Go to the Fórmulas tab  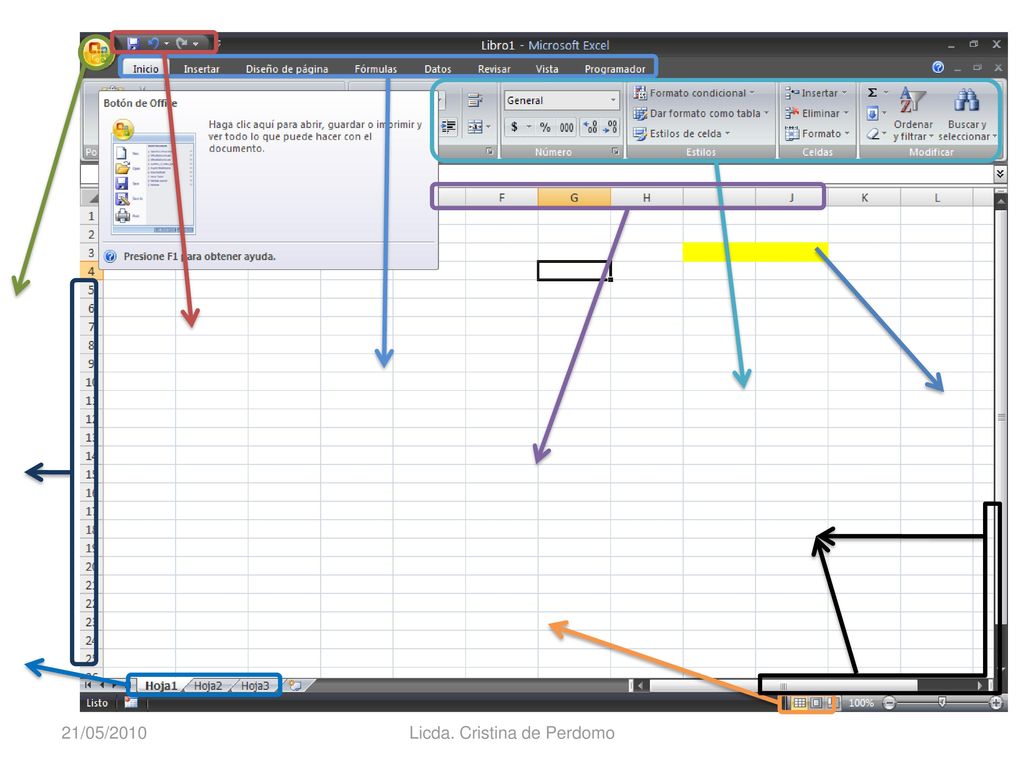(376, 69)
